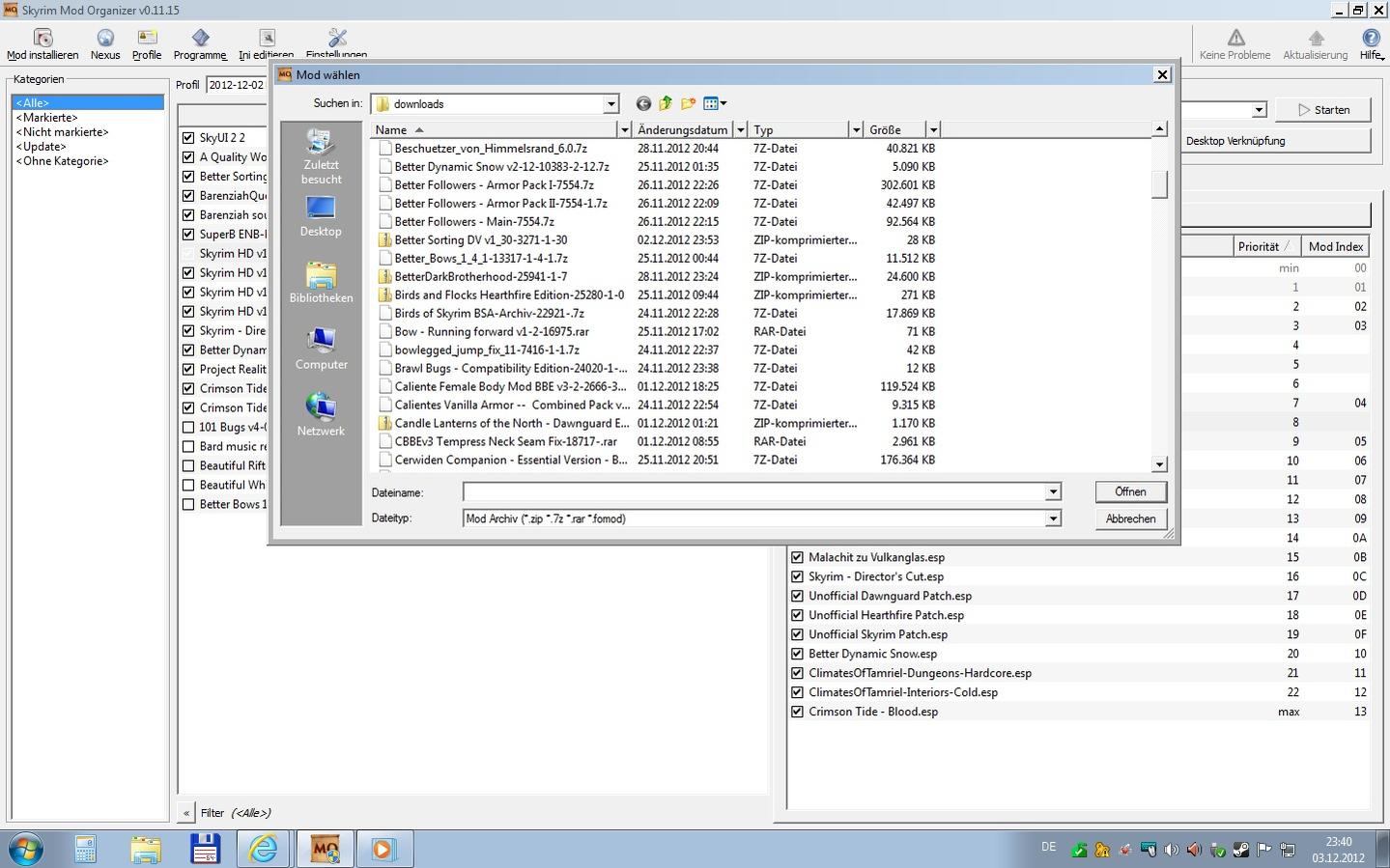Click the Öffnen button

tap(1130, 492)
